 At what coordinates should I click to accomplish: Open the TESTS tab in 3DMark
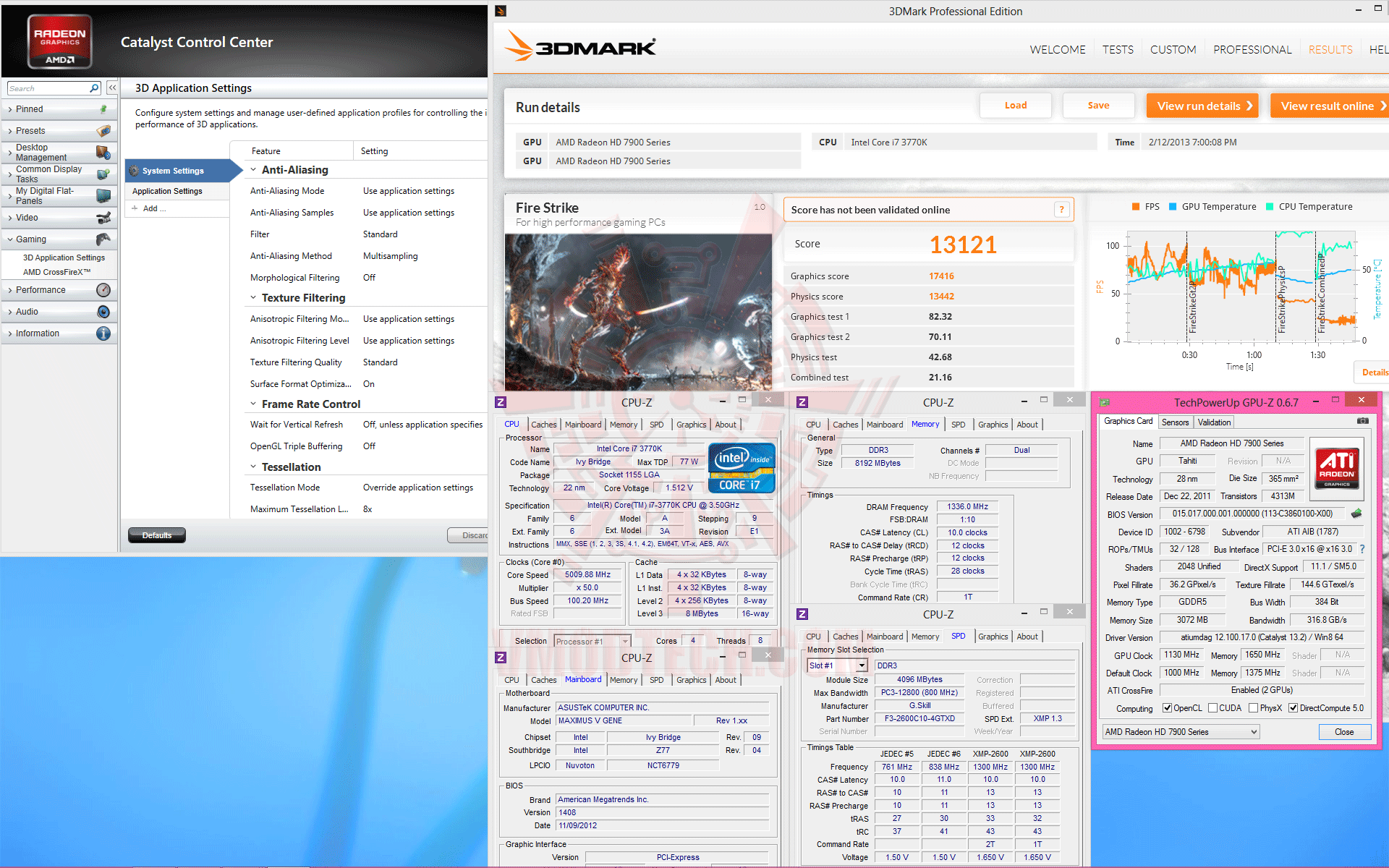coord(1118,49)
